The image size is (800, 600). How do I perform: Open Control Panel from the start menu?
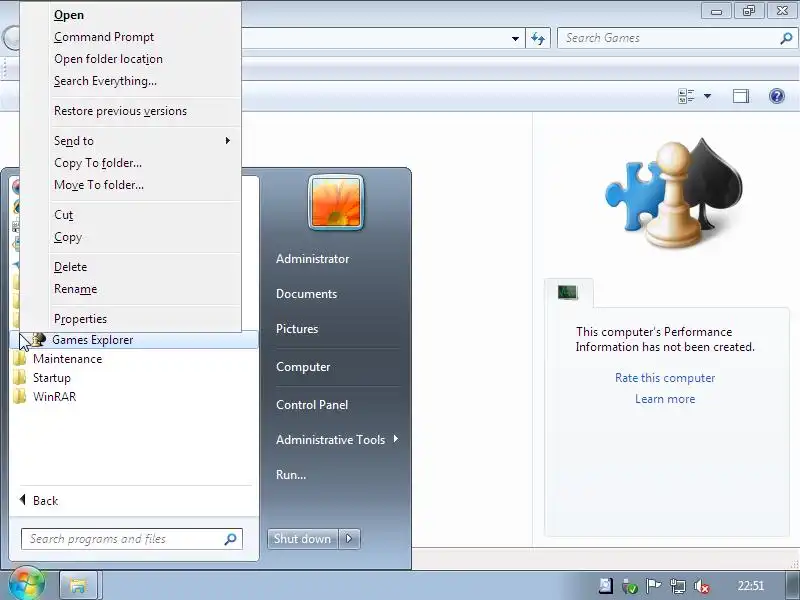[x=312, y=405]
